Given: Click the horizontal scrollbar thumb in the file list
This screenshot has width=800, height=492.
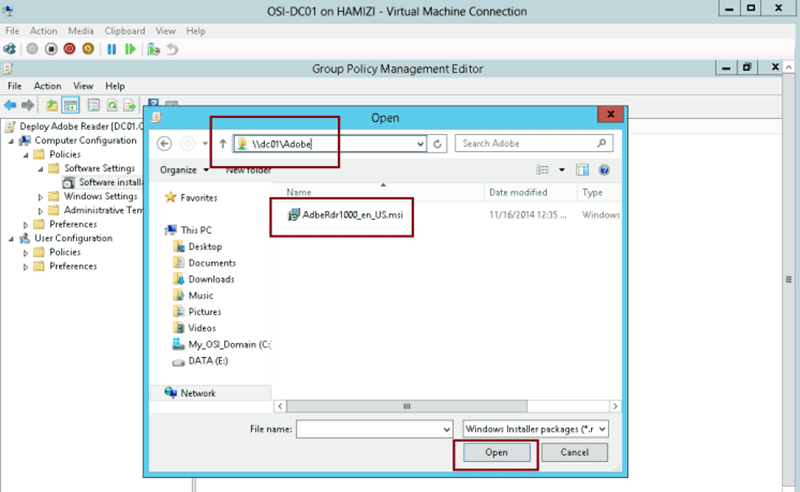Looking at the screenshot, I should (x=407, y=406).
